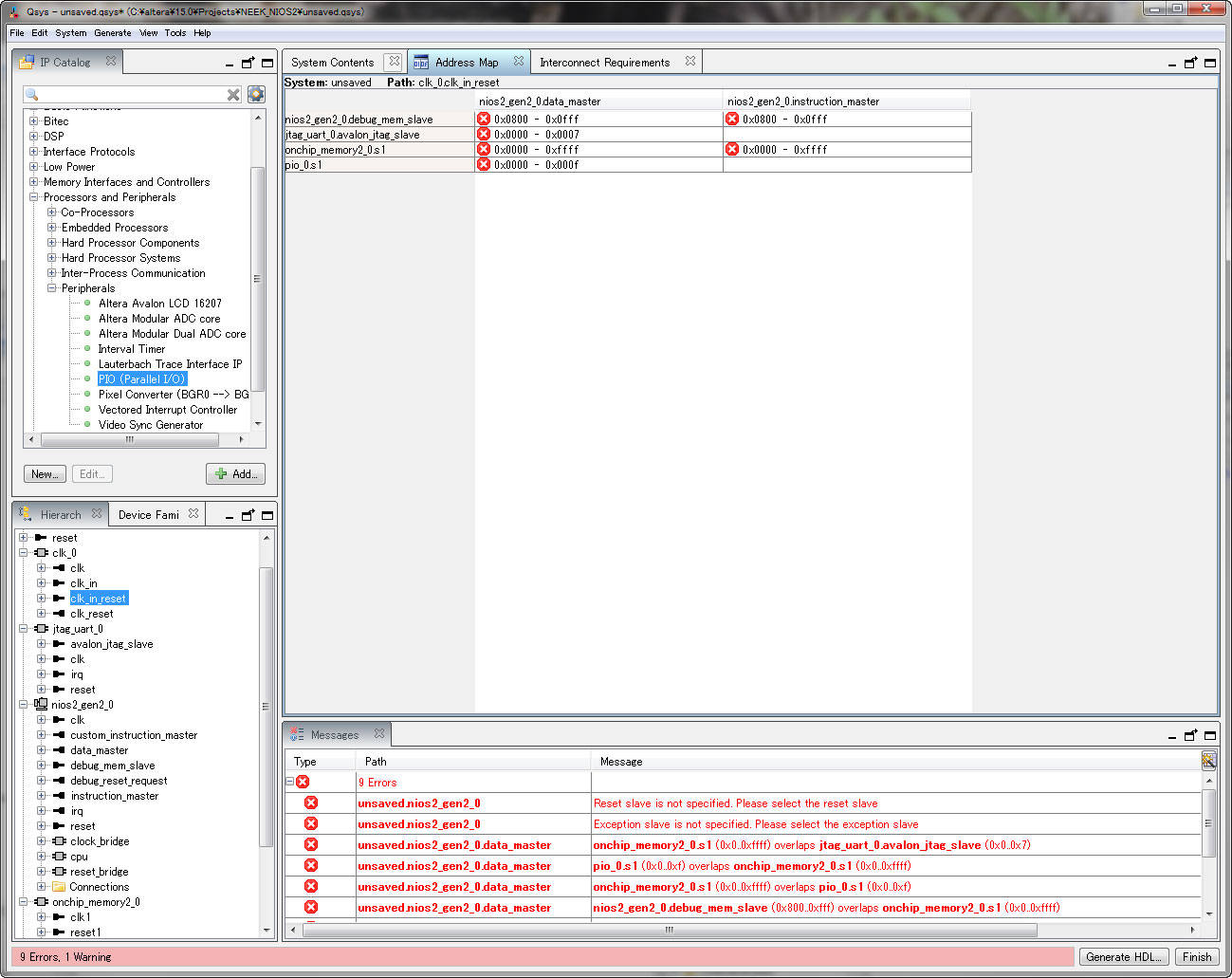Expand Memory Interfaces and Controllers category
This screenshot has height=978, width=1232.
pos(34,182)
